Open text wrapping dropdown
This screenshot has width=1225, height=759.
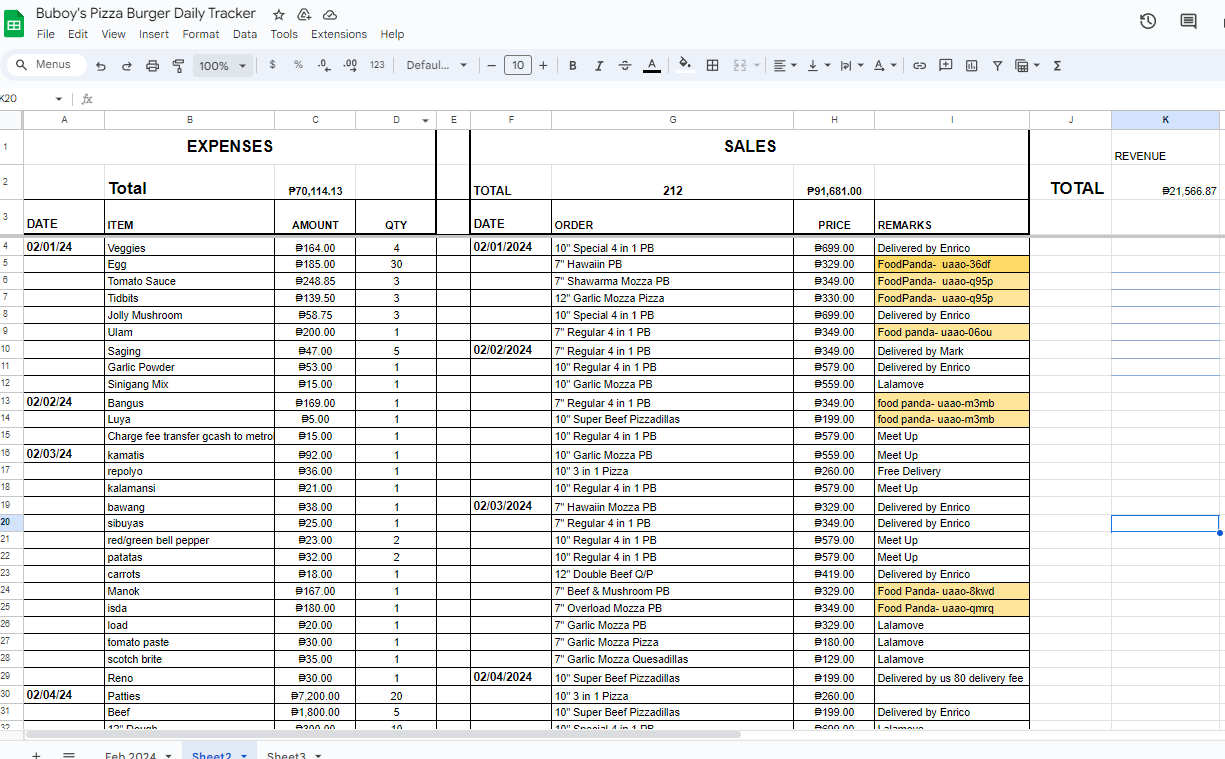click(x=851, y=66)
